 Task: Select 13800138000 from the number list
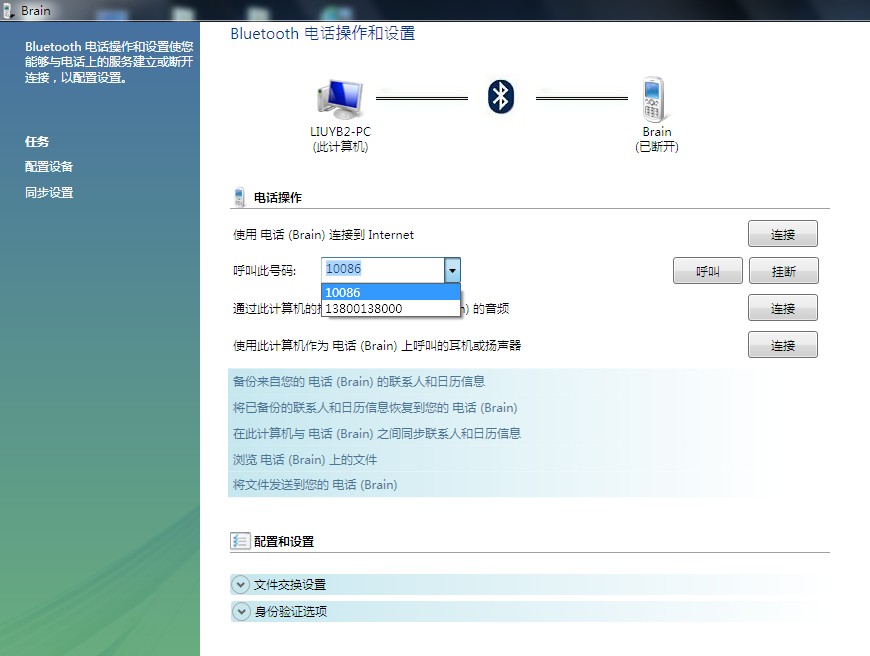391,308
